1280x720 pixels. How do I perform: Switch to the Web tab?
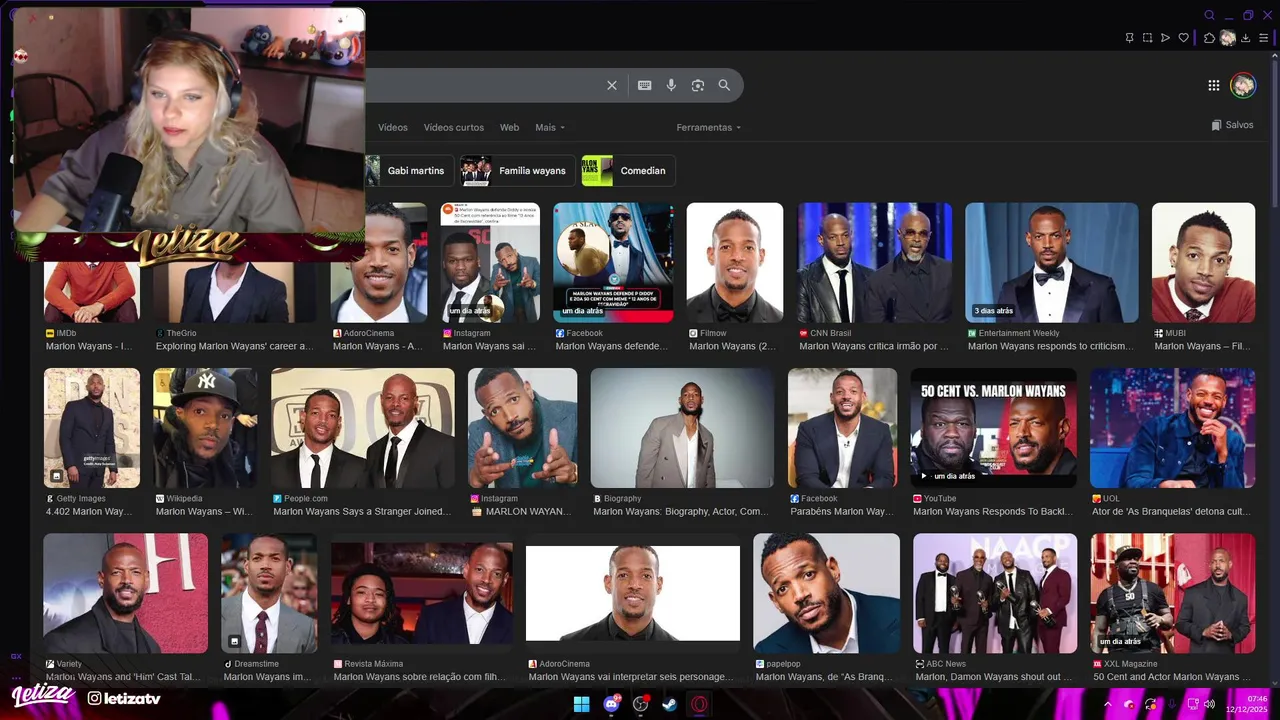509,127
